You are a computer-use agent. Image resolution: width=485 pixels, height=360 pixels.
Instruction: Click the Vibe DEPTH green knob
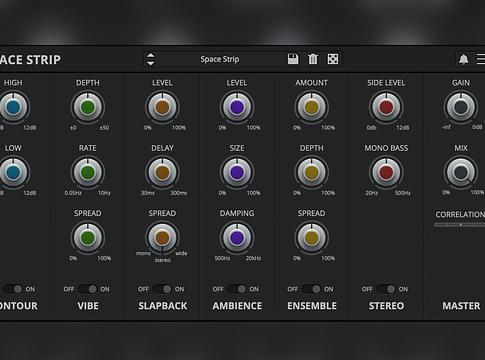tap(88, 107)
